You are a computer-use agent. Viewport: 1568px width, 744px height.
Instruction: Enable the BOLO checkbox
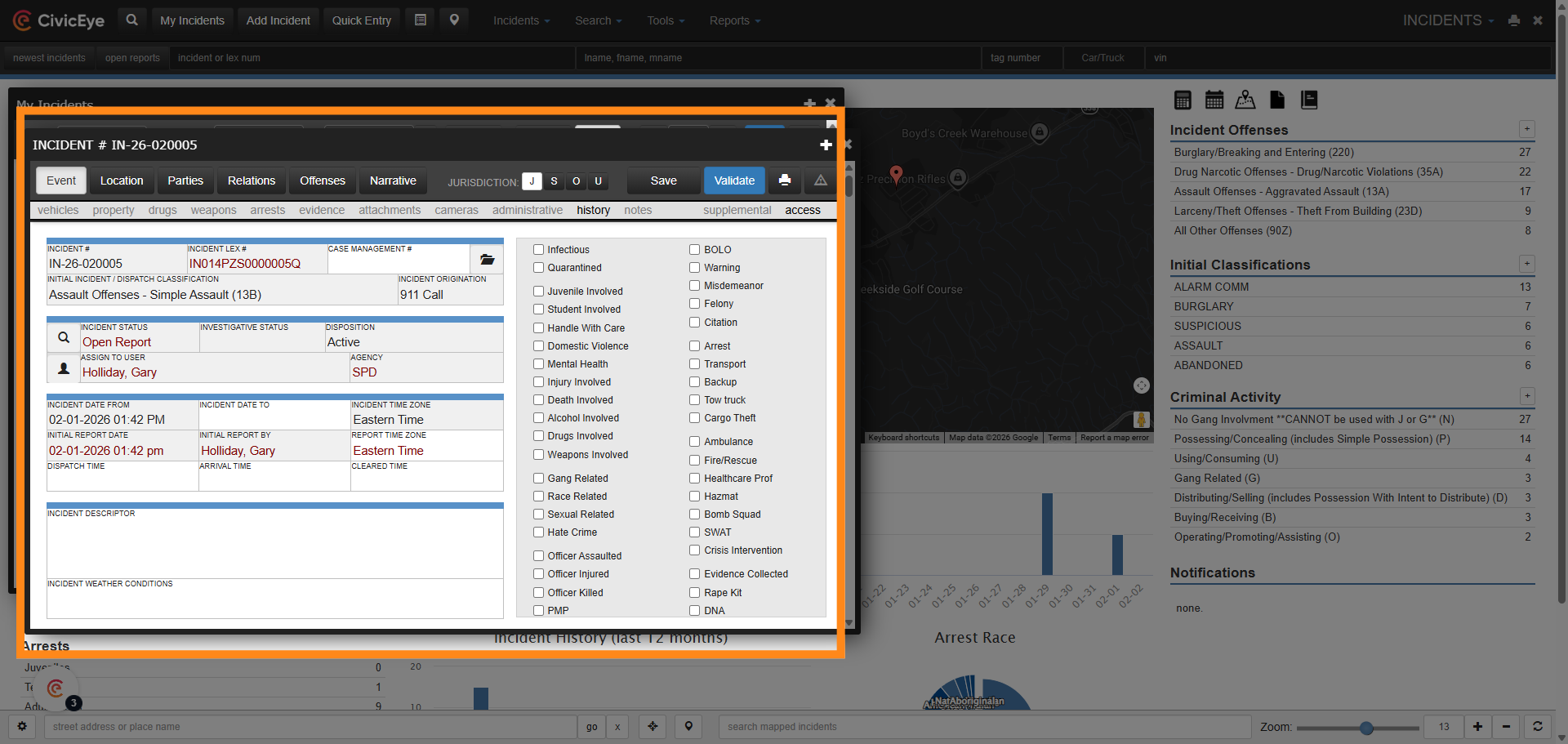[x=695, y=250]
